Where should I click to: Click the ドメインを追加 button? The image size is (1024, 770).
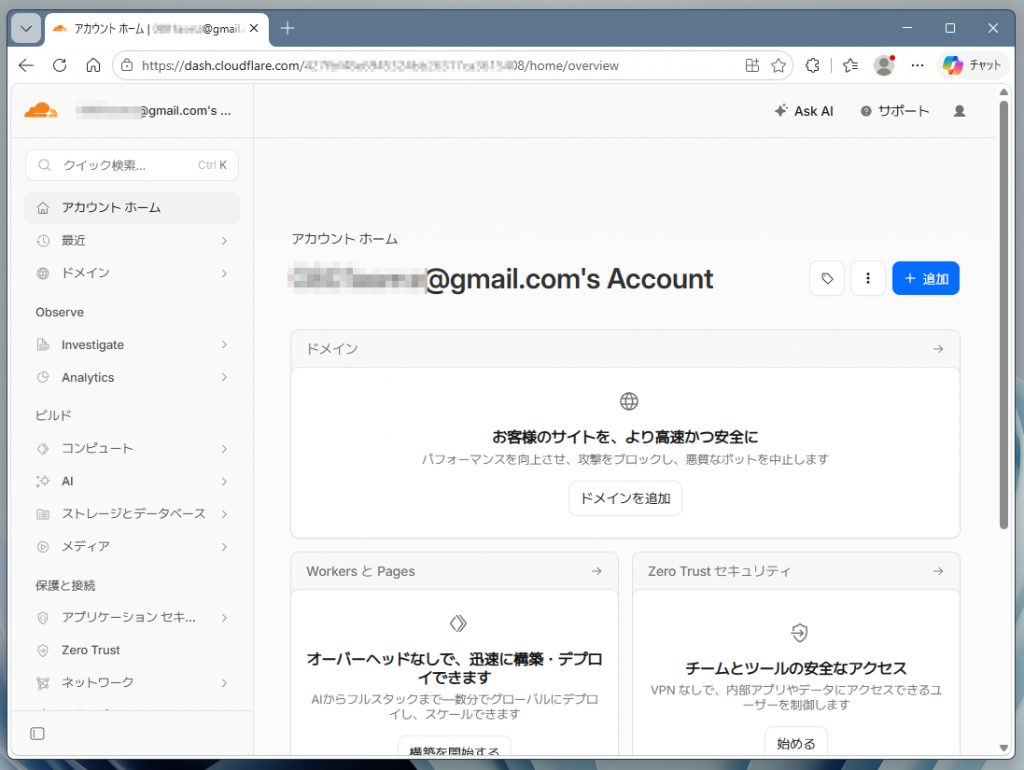625,498
